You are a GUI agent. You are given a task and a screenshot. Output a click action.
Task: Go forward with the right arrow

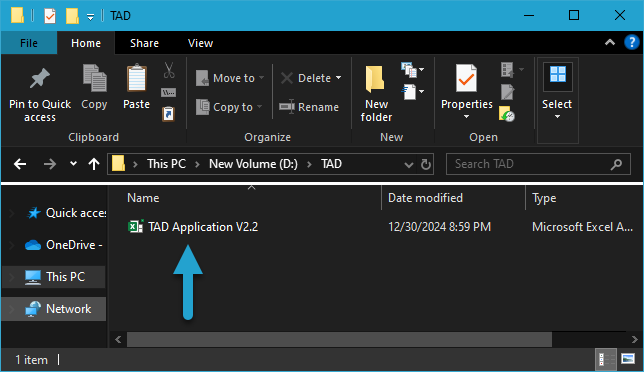(50, 165)
